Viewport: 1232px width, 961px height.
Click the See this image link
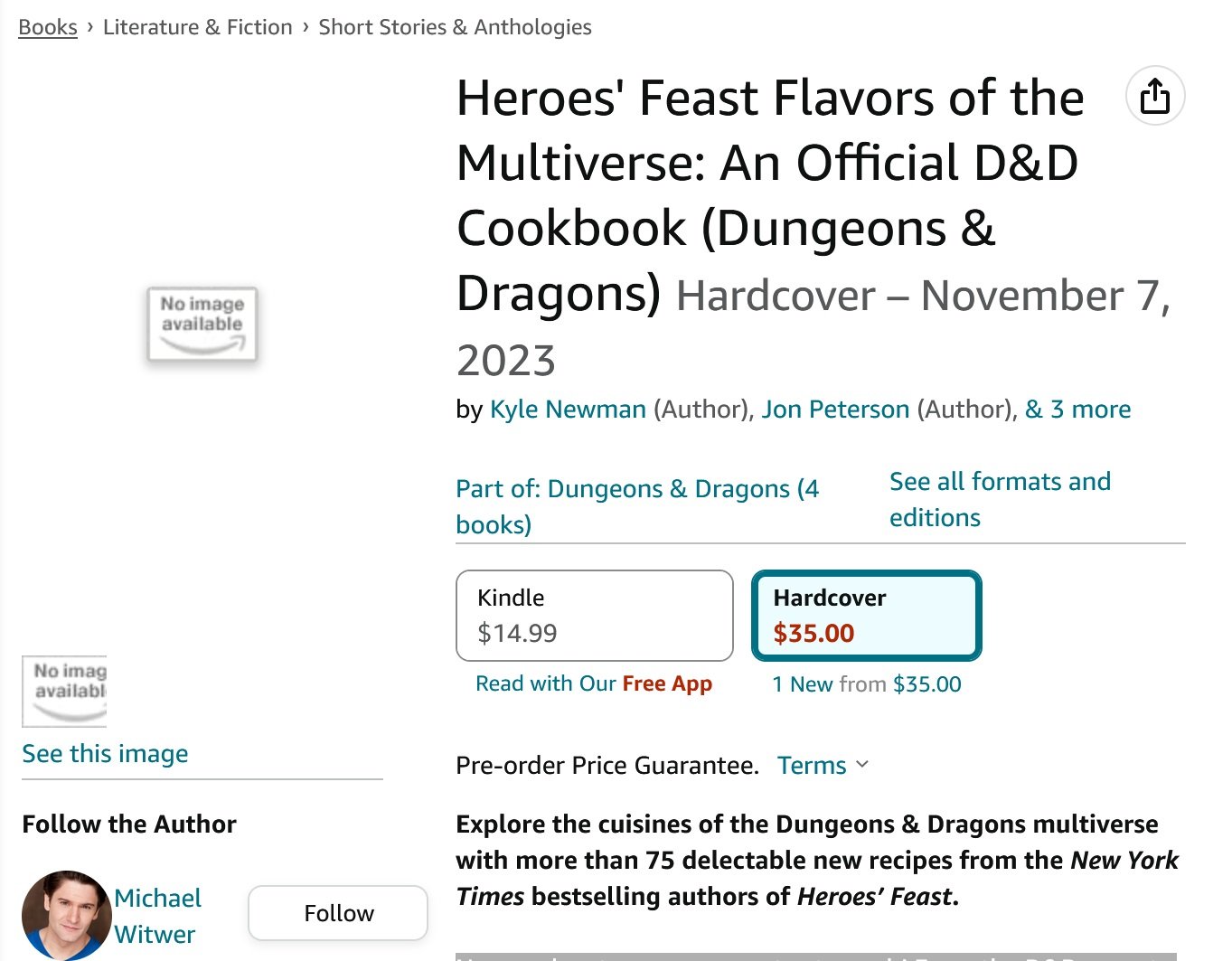click(105, 754)
